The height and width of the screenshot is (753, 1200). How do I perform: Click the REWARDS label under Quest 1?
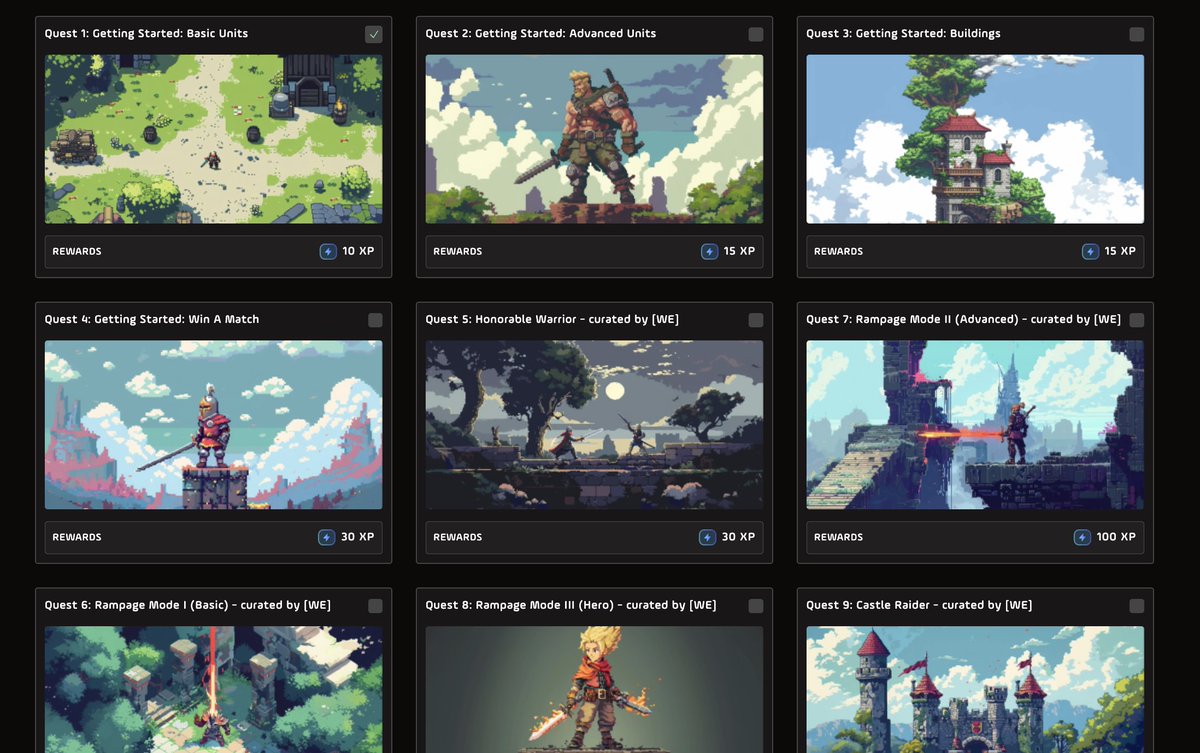point(77,252)
